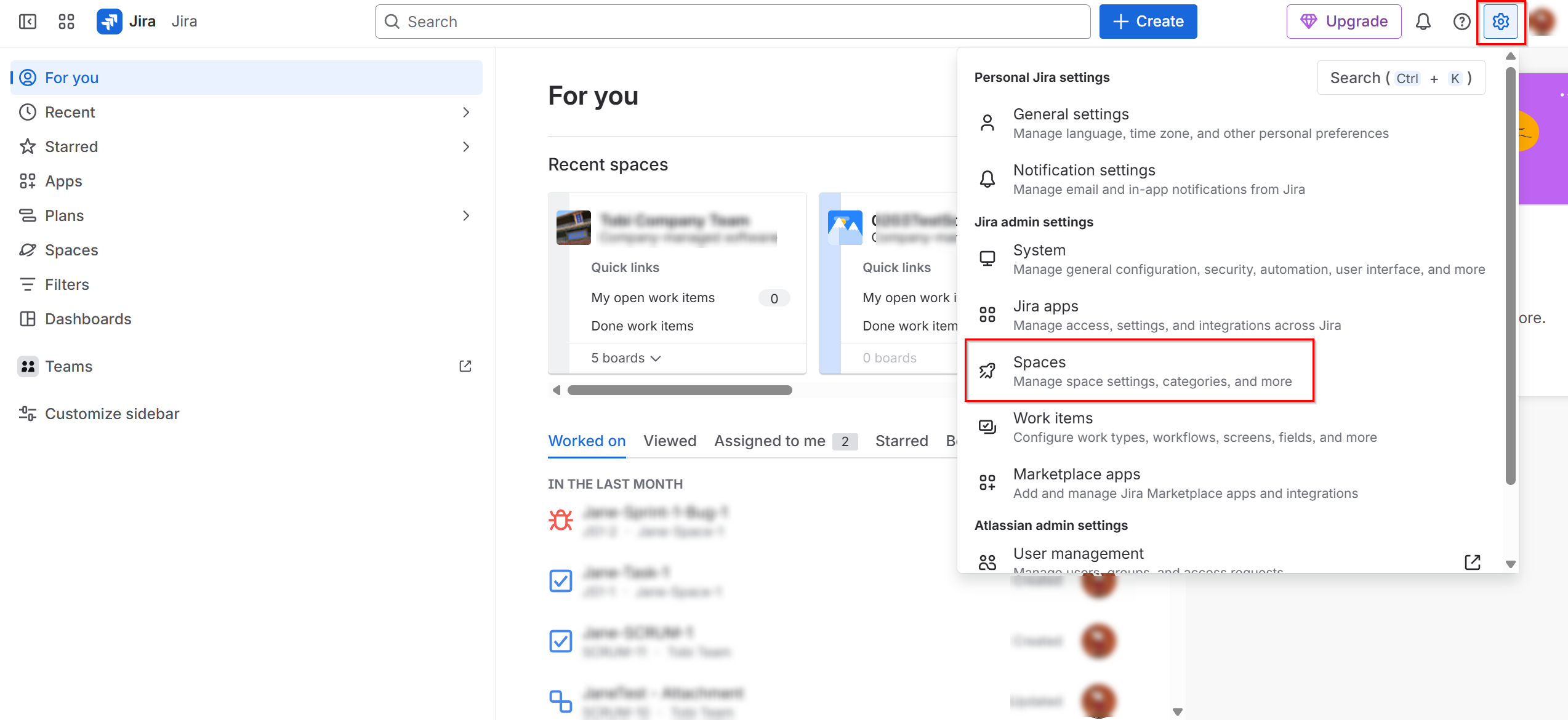The image size is (1568, 720).
Task: Expand the Plans sidebar chevron
Action: 466,215
